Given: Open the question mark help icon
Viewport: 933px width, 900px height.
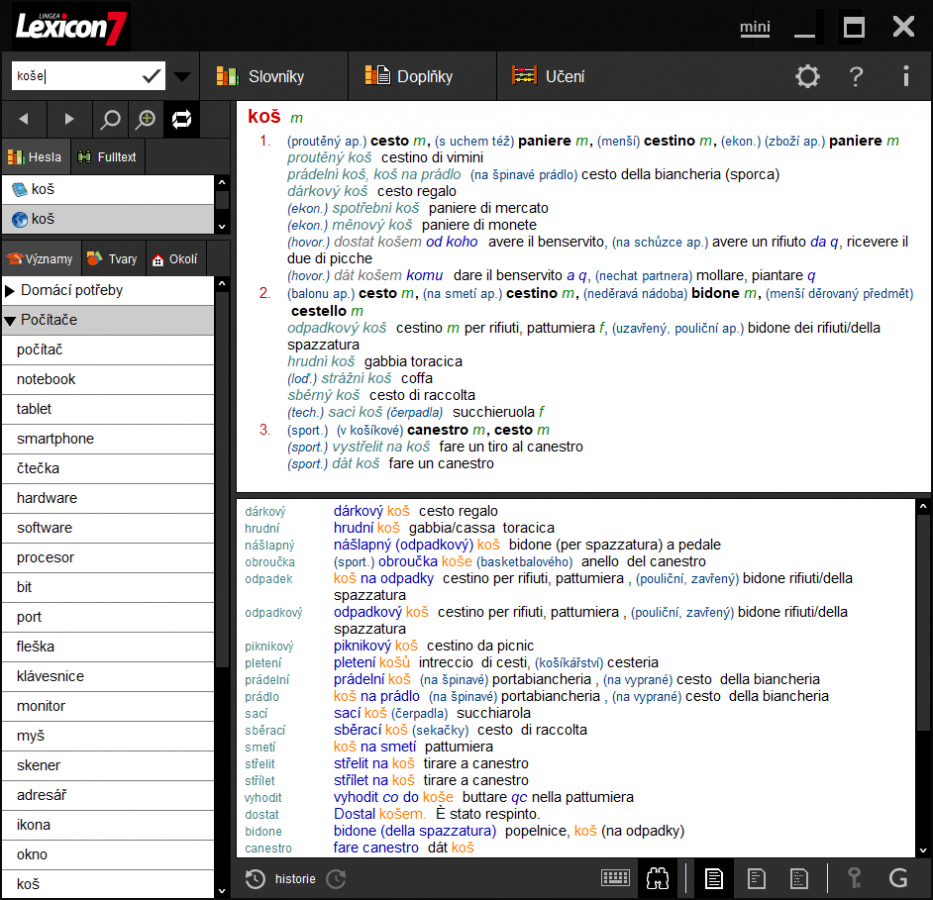Looking at the screenshot, I should 857,76.
